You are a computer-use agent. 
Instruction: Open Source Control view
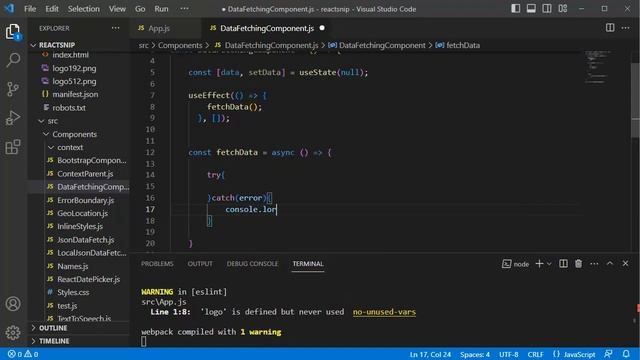(x=13, y=89)
